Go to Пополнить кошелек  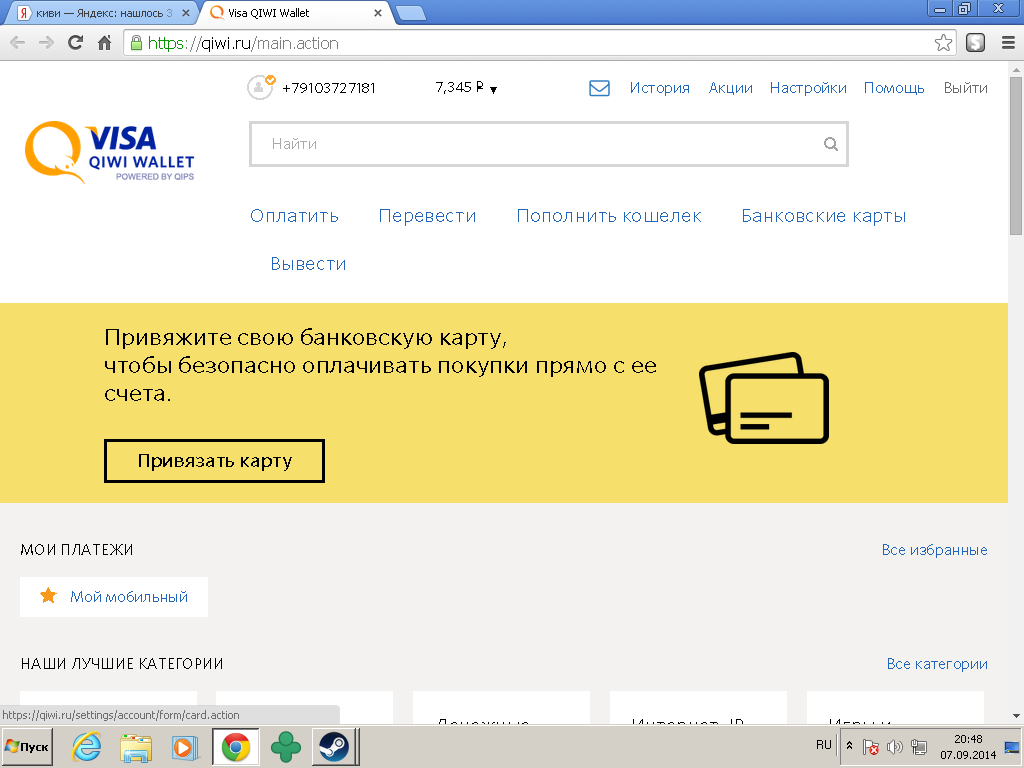[609, 216]
